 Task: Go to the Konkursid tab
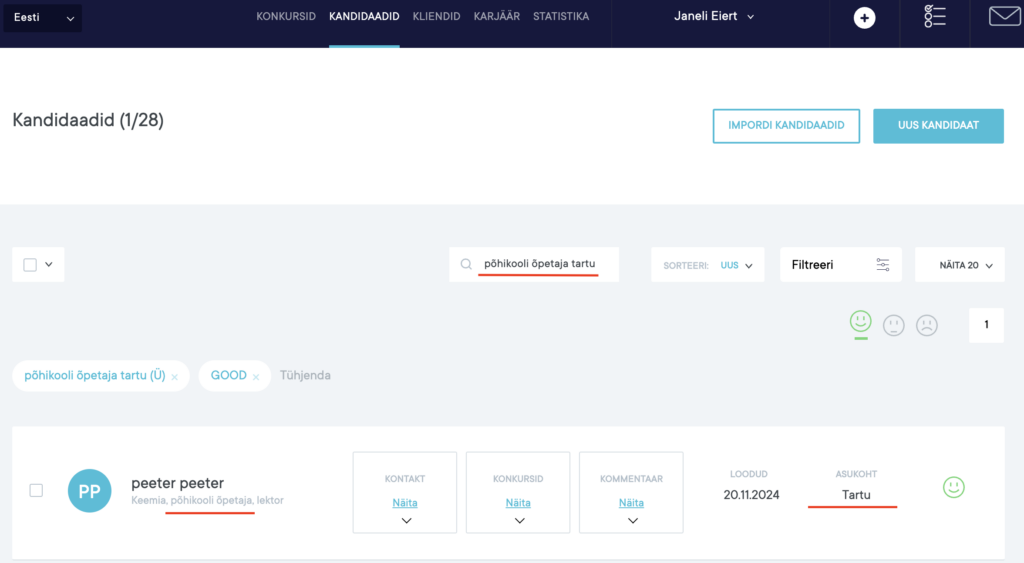[286, 17]
